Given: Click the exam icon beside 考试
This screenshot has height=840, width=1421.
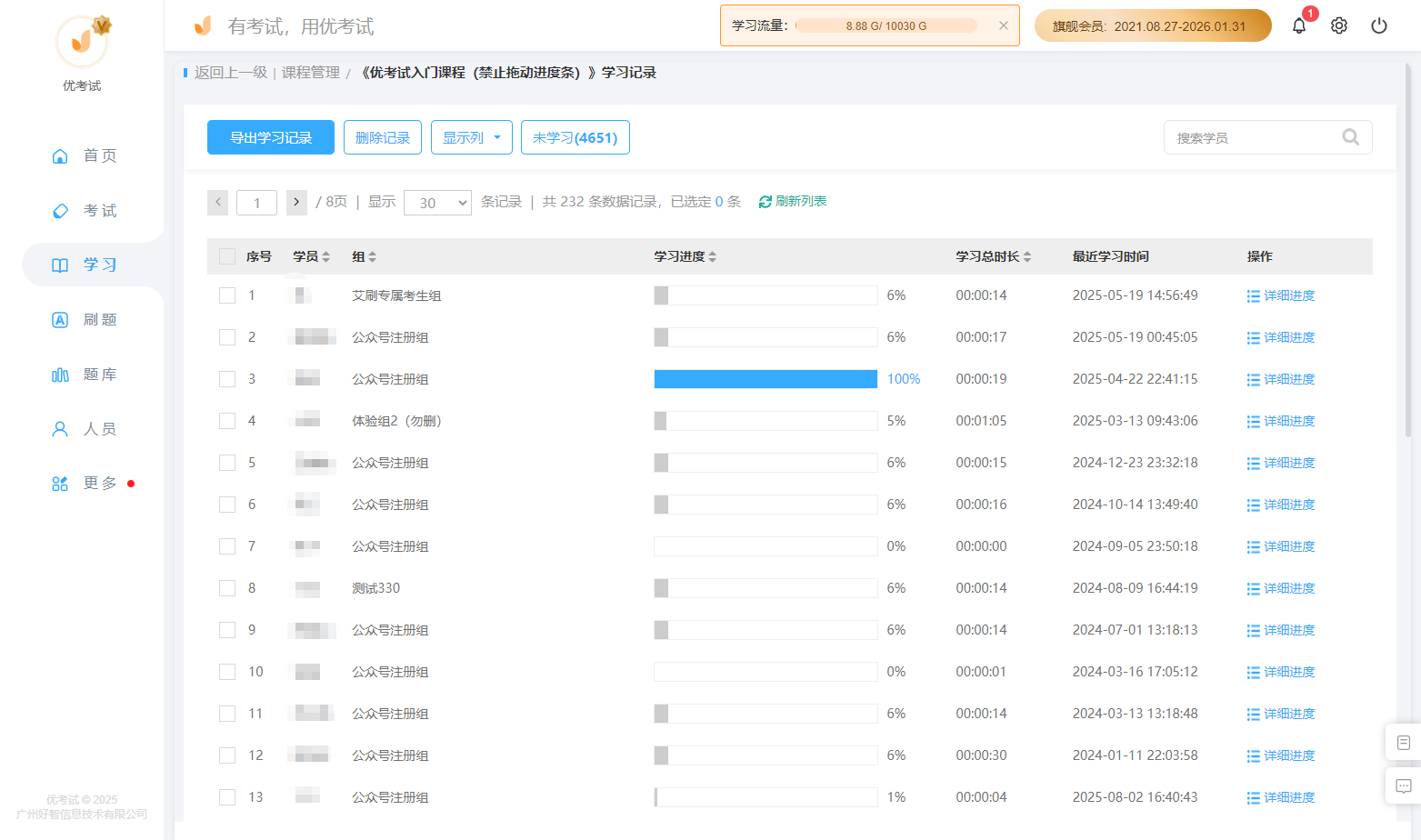Looking at the screenshot, I should (60, 211).
